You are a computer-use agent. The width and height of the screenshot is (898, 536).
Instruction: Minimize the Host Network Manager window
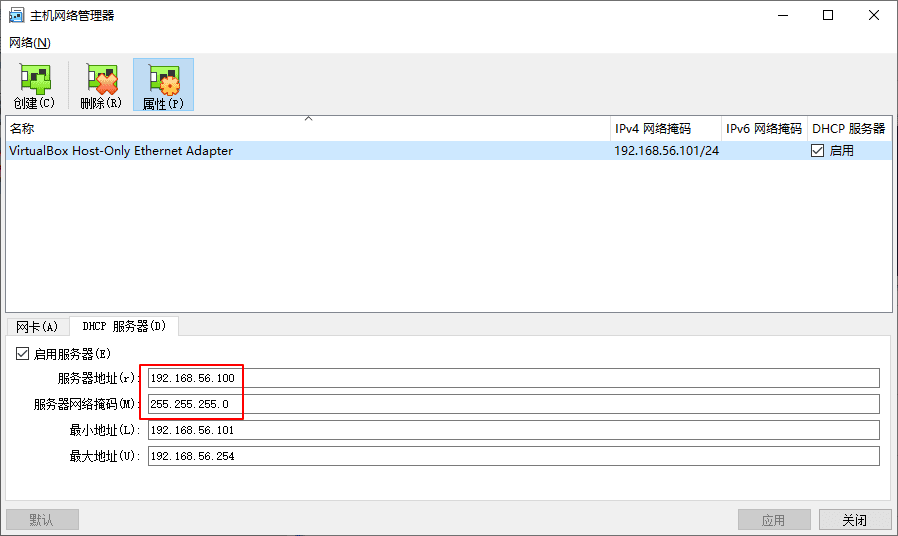783,15
